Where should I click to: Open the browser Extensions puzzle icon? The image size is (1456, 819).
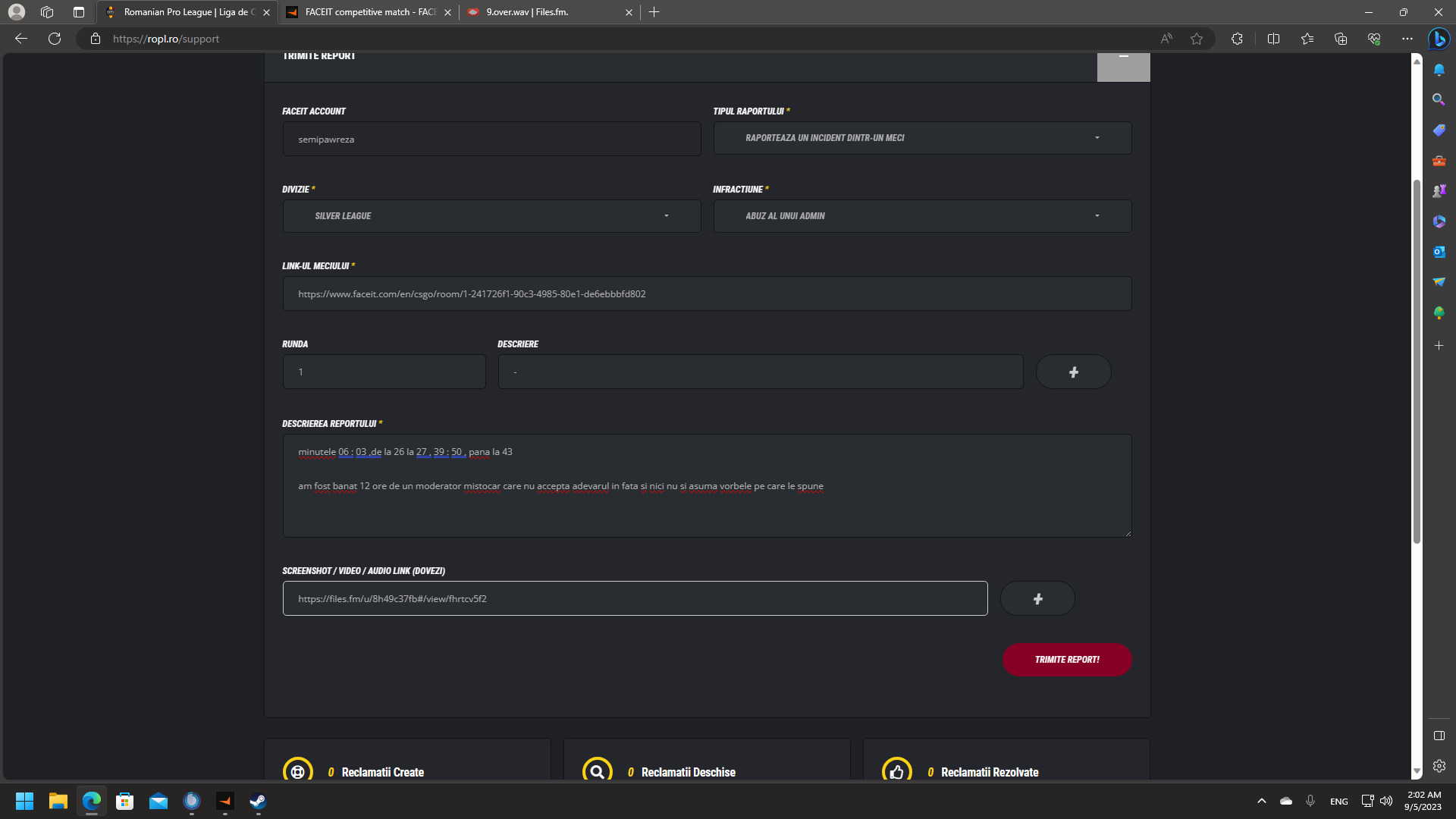point(1237,39)
